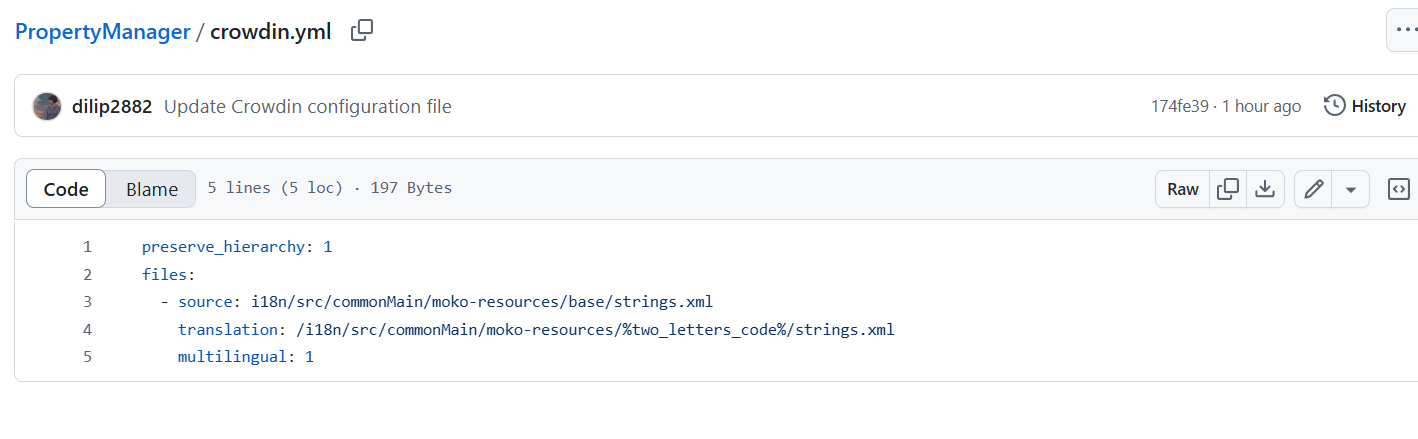Open commit hash 174fe39

pyautogui.click(x=1180, y=106)
